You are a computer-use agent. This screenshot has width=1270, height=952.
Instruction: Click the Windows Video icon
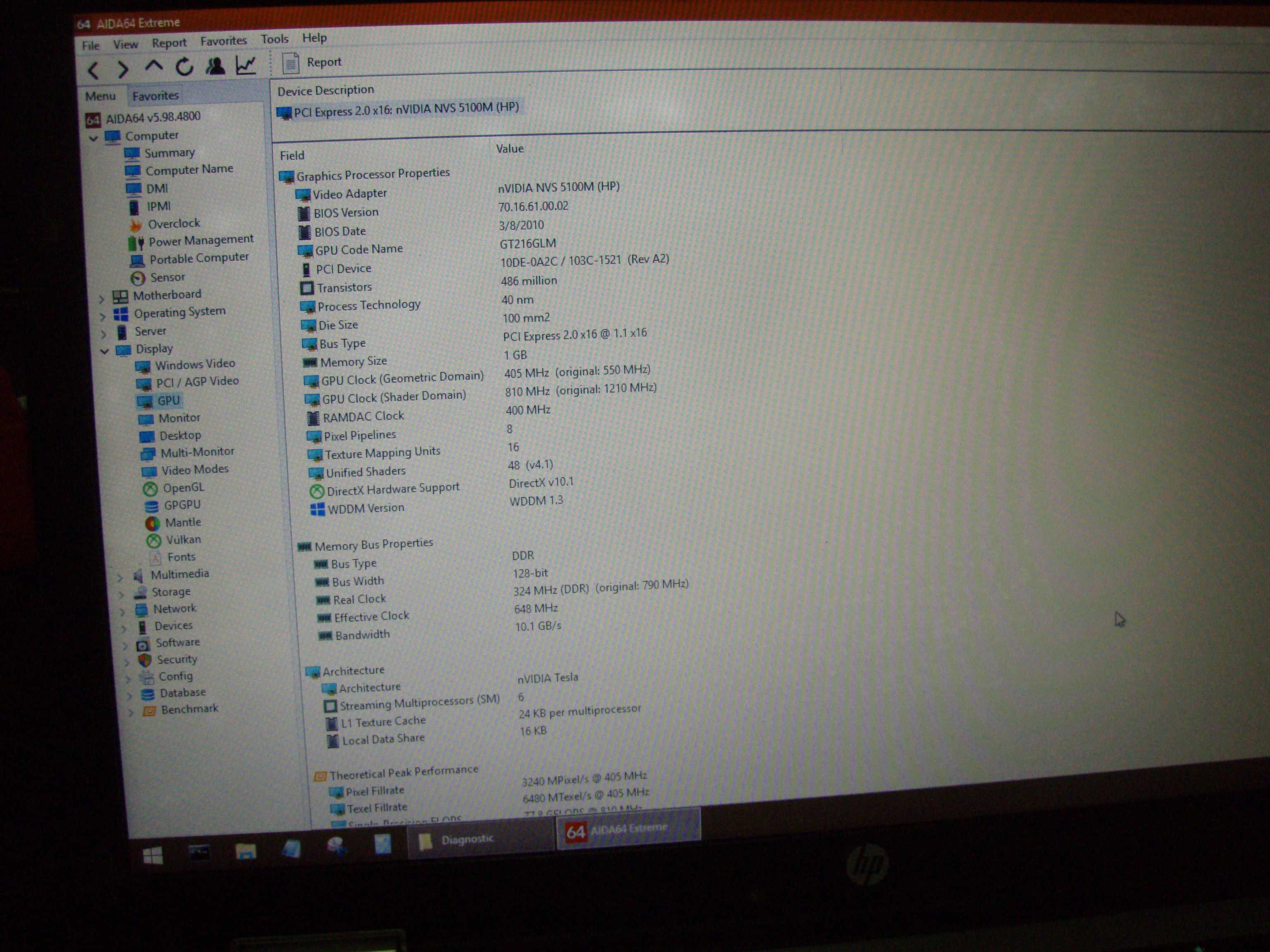(143, 366)
